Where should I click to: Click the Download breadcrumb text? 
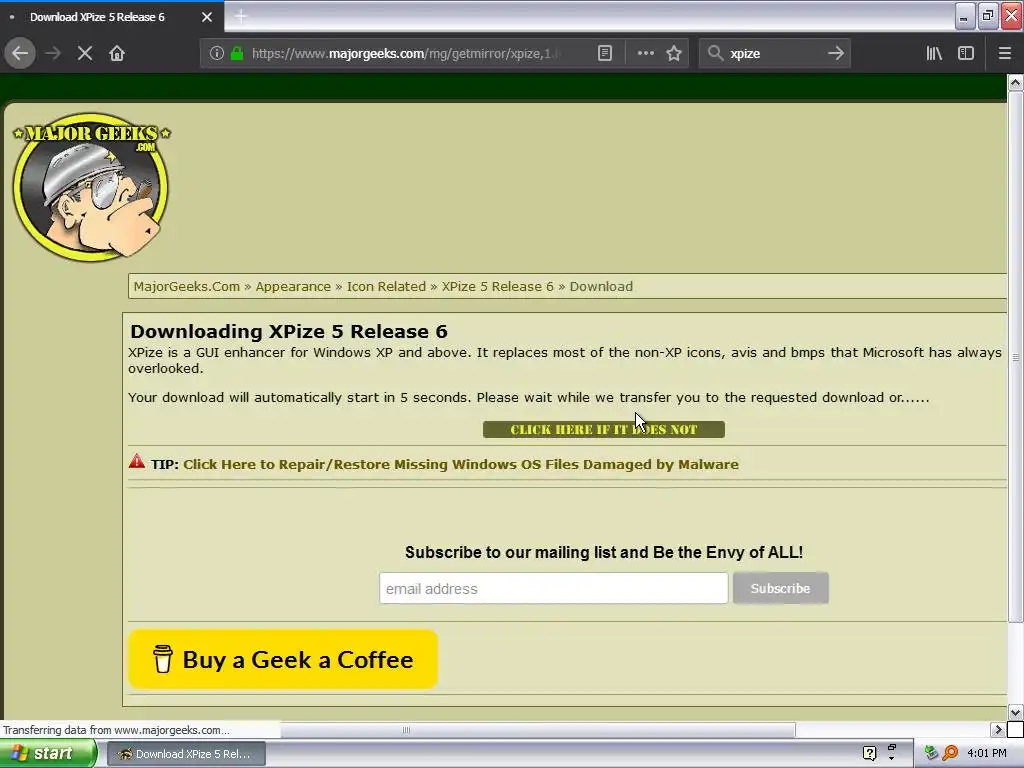(601, 287)
